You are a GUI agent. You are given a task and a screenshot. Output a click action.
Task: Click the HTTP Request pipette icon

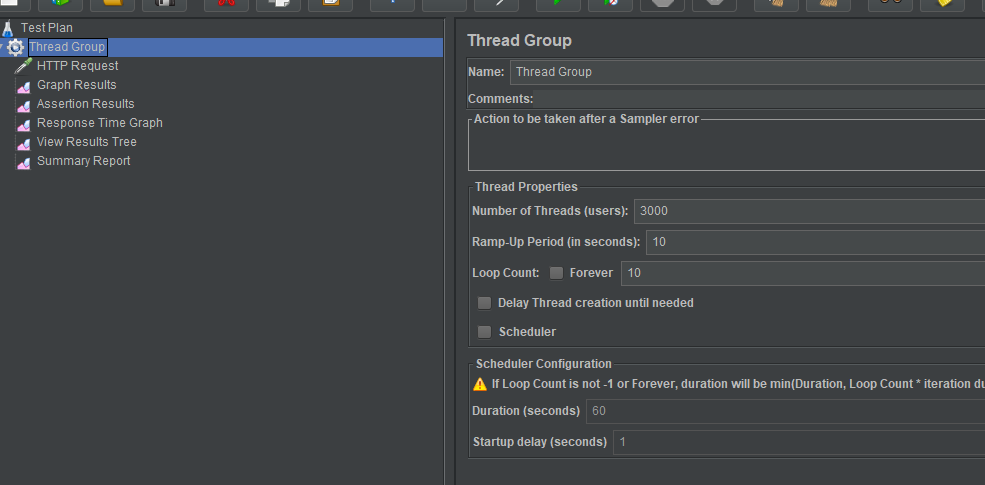click(x=23, y=66)
